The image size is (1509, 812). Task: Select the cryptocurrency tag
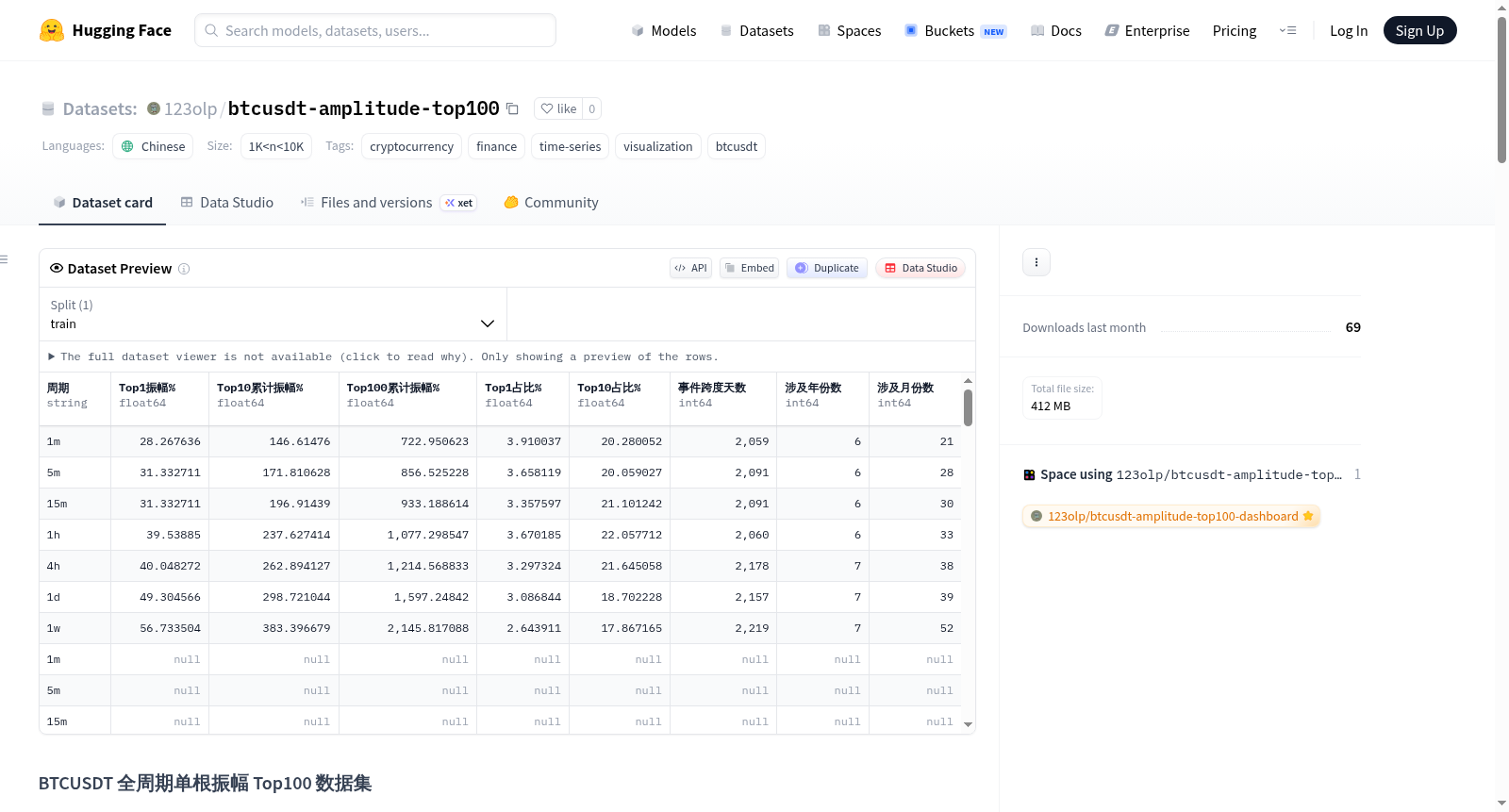pyautogui.click(x=412, y=146)
